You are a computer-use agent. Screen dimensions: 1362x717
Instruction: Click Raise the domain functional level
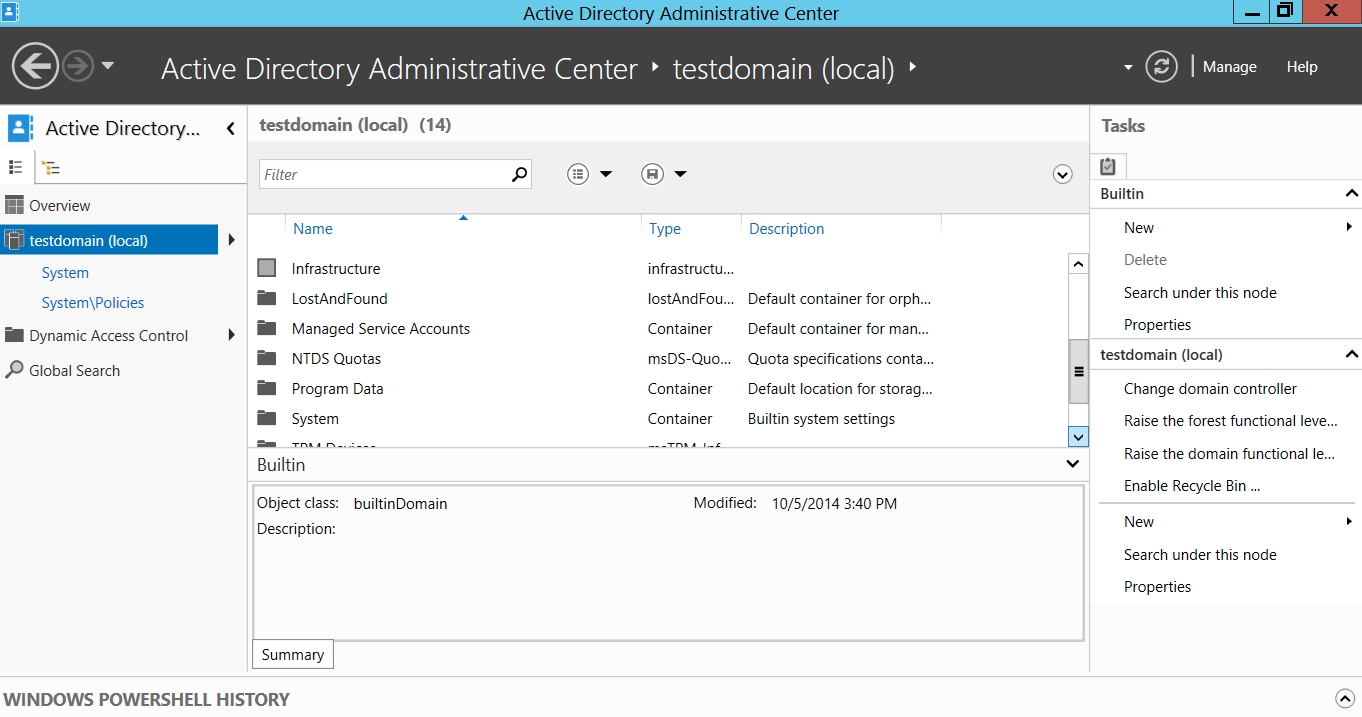pyautogui.click(x=1230, y=454)
